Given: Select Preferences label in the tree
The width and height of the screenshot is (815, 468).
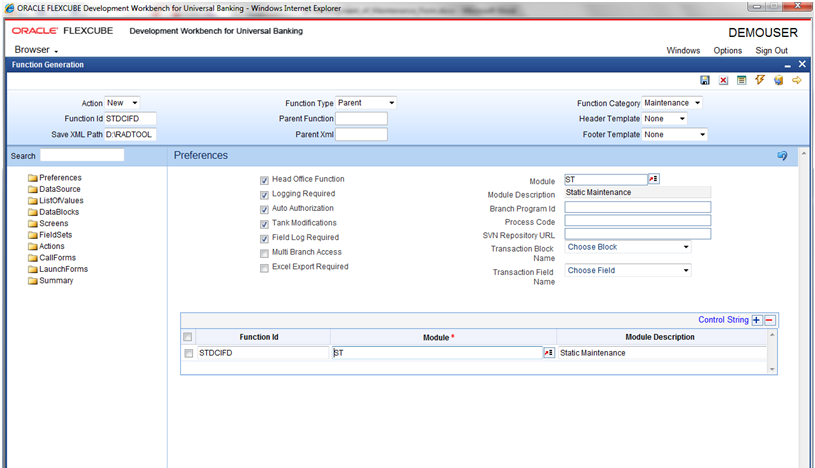Looking at the screenshot, I should pos(60,178).
